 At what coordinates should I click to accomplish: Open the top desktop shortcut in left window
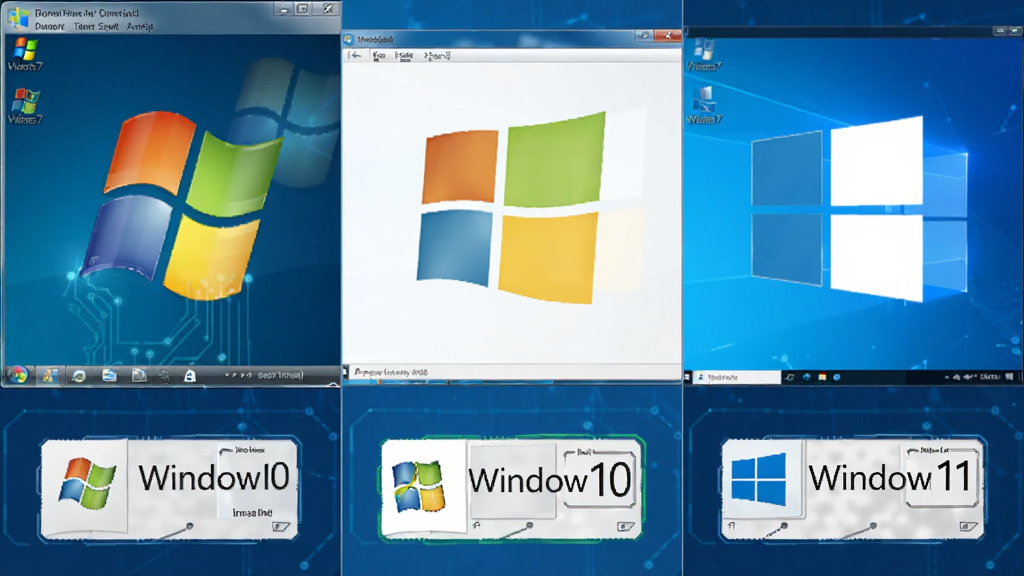25,54
